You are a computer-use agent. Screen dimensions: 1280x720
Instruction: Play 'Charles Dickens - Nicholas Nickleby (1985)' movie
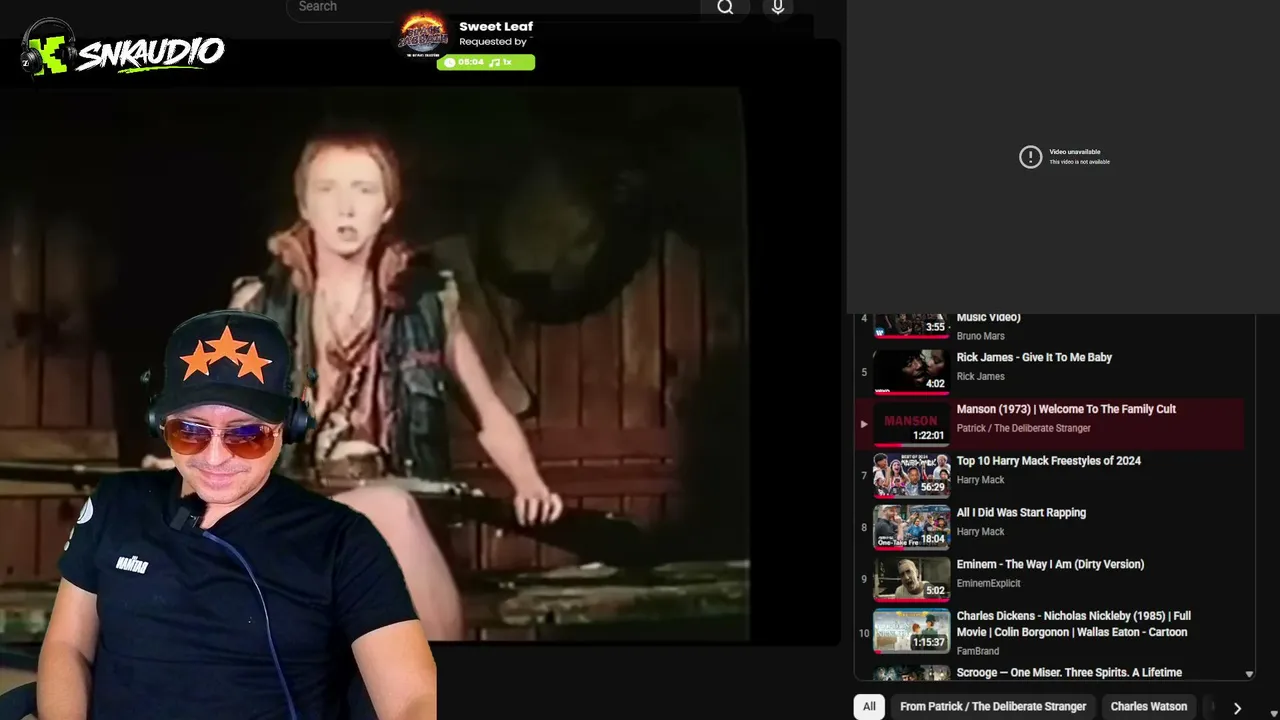(x=1073, y=624)
